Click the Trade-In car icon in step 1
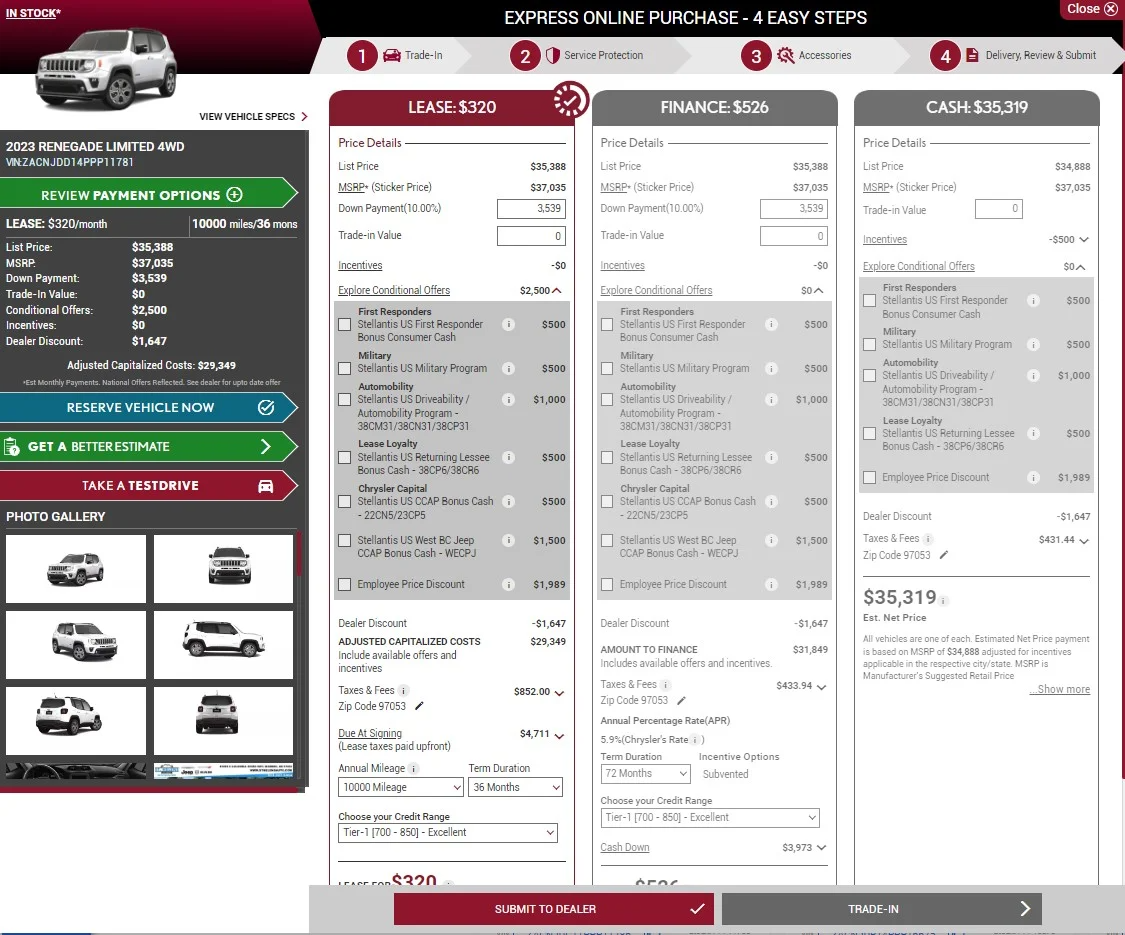Viewport: 1125px width, 935px height. [392, 55]
